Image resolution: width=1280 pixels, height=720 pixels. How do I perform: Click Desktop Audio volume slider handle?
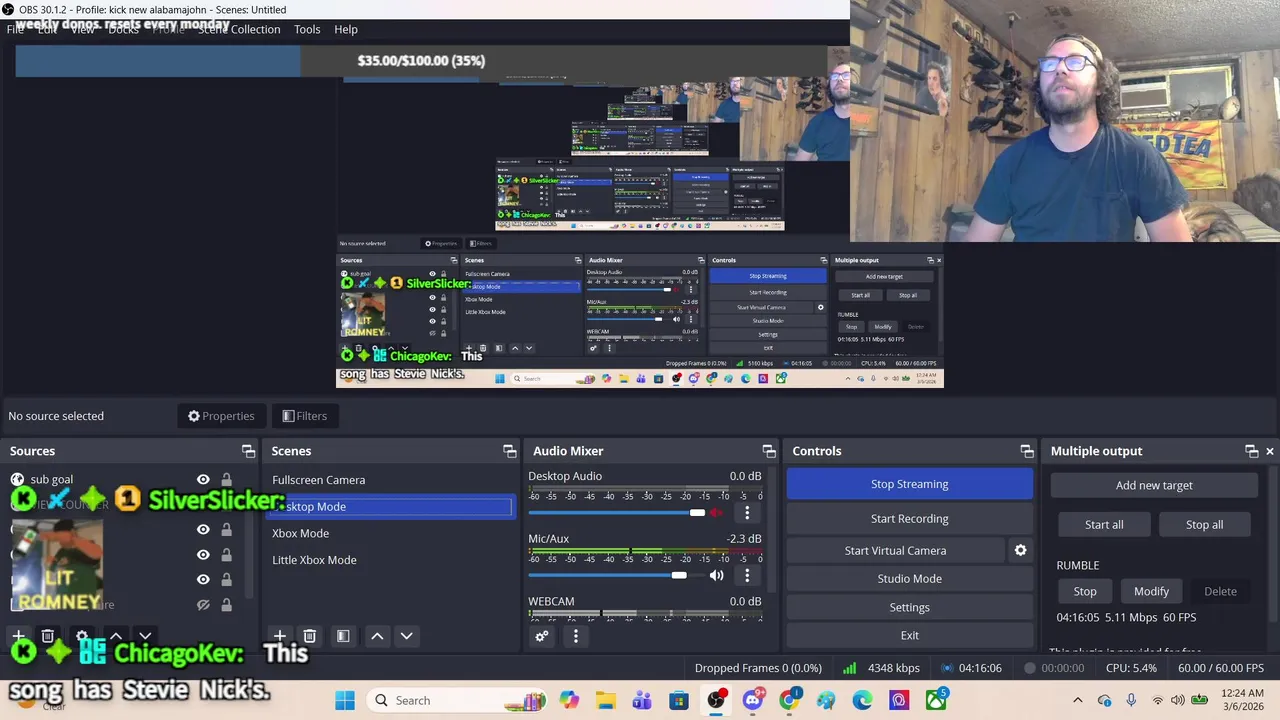(x=697, y=513)
